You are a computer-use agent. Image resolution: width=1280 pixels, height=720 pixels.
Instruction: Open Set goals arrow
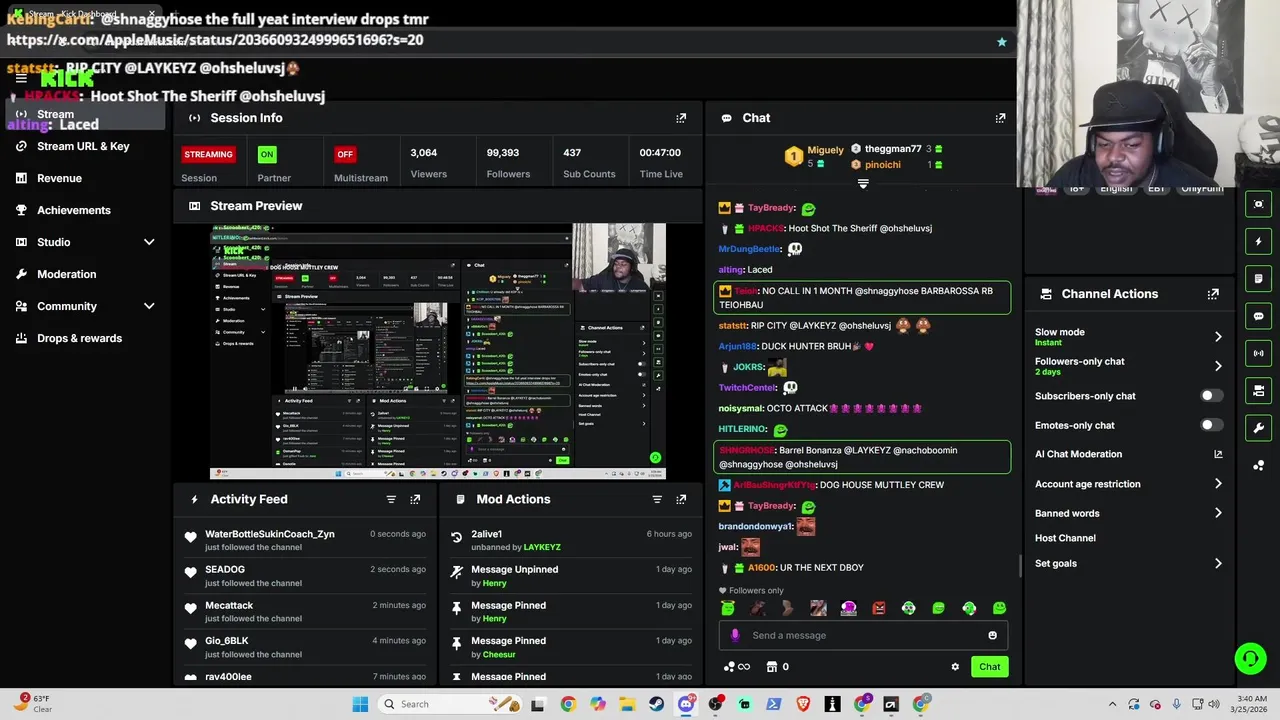click(1218, 564)
